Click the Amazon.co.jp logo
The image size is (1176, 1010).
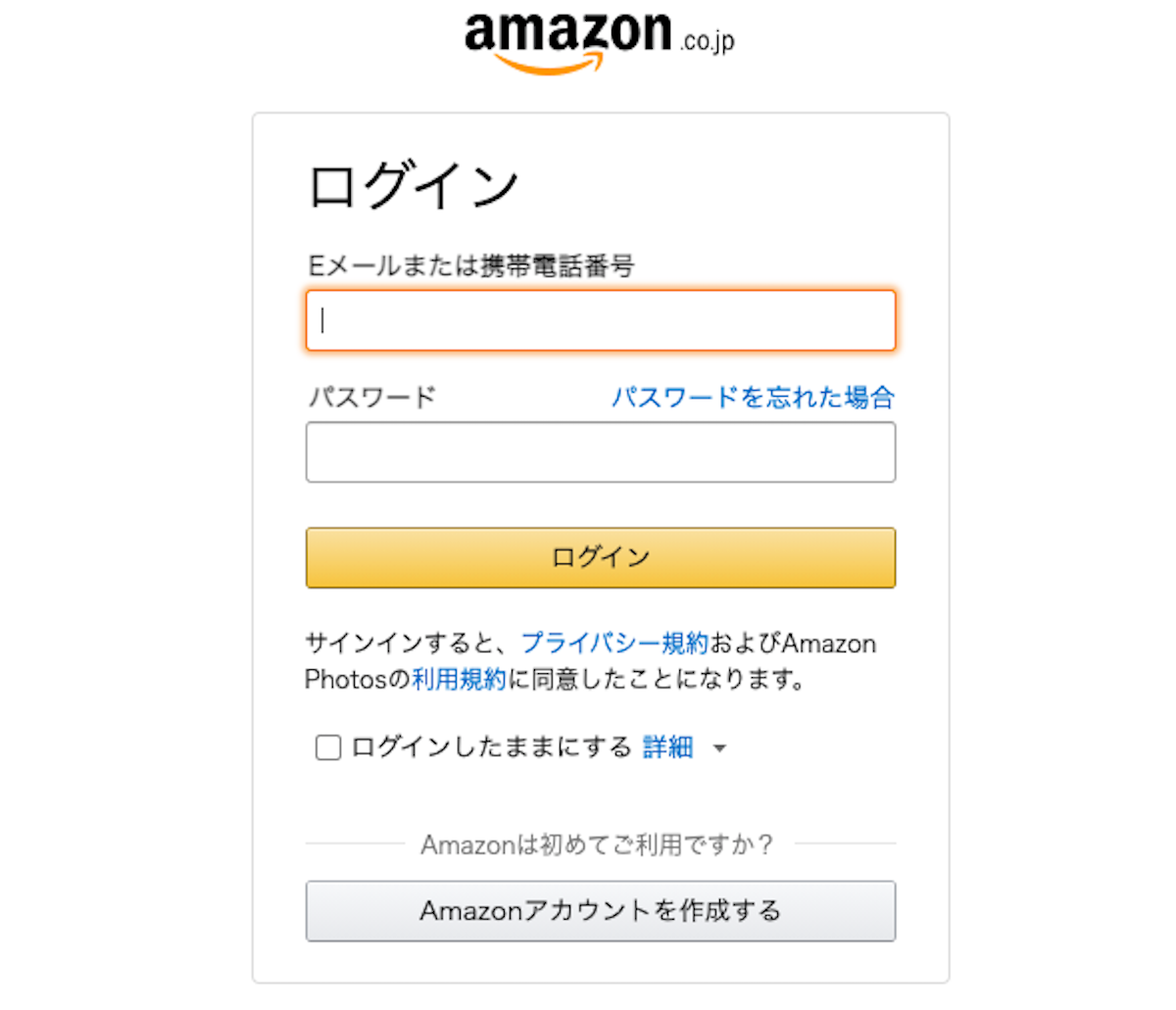point(600,42)
